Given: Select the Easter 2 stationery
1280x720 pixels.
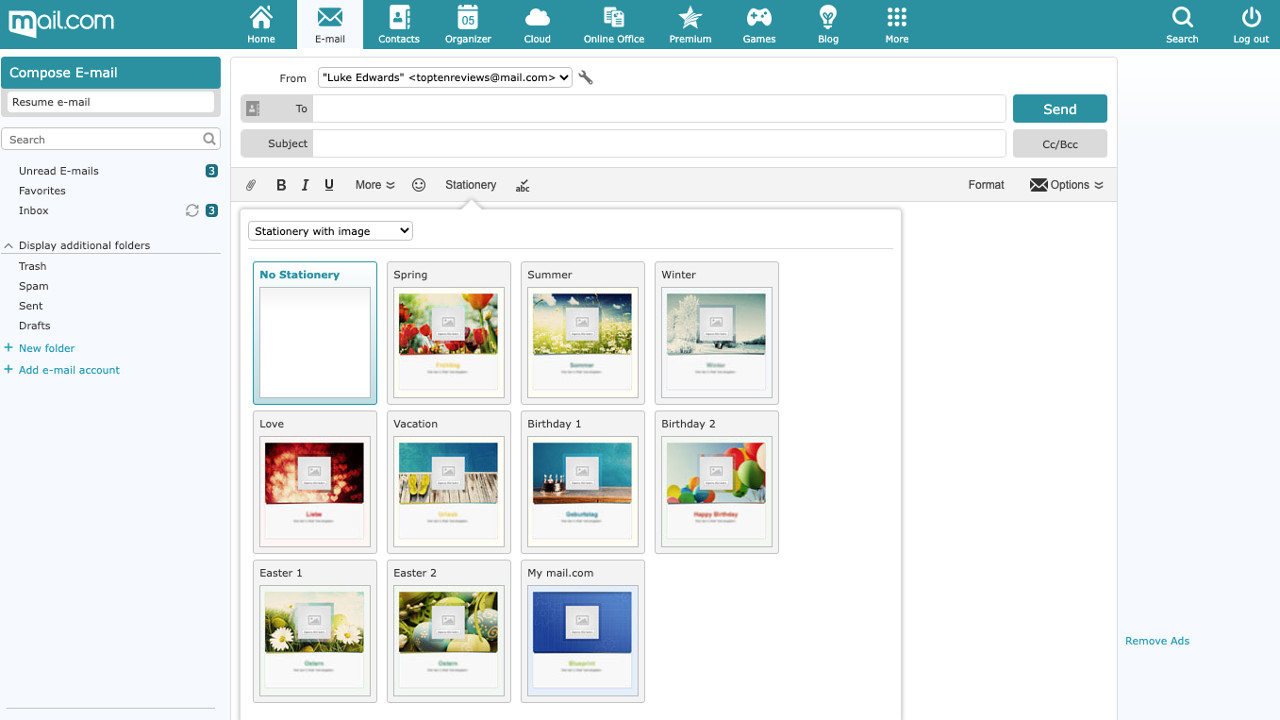Looking at the screenshot, I should tap(449, 631).
